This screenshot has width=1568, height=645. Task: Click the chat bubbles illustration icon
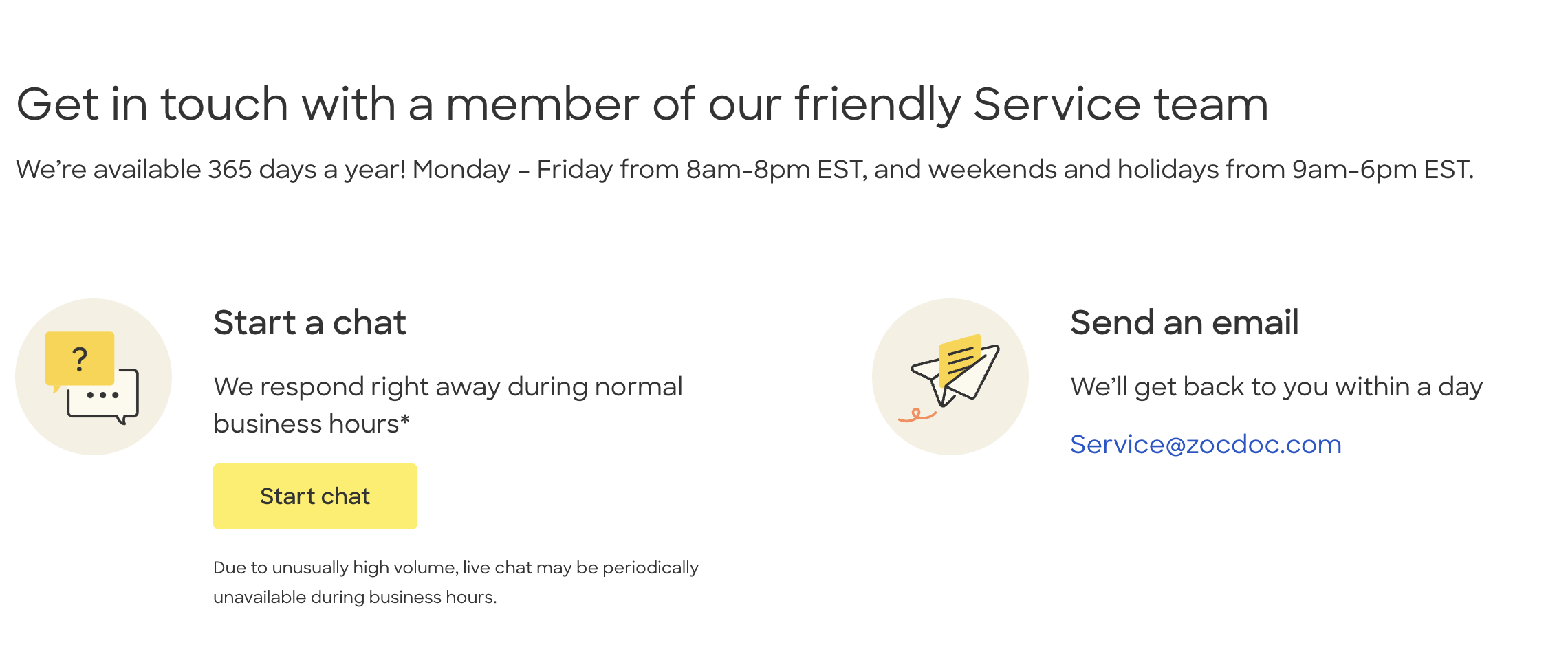tap(94, 377)
